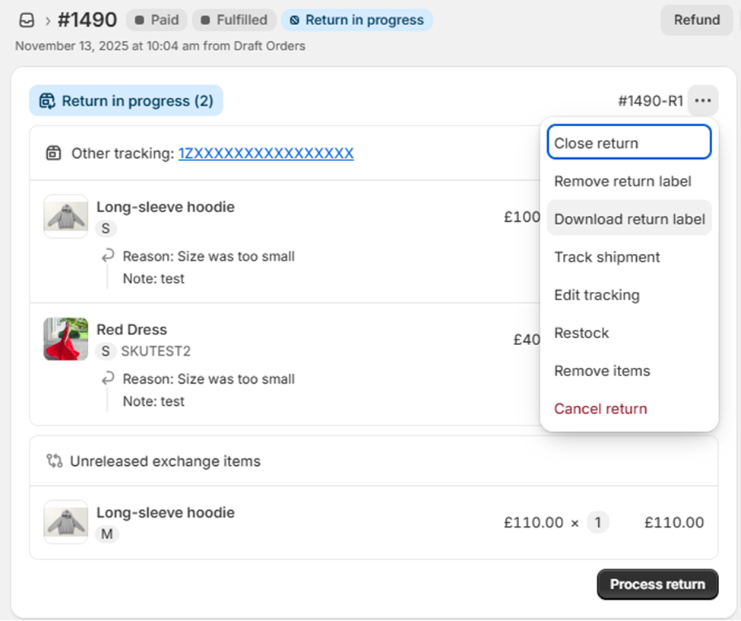This screenshot has width=741, height=621.
Task: Select Close return from the menu
Action: [629, 143]
